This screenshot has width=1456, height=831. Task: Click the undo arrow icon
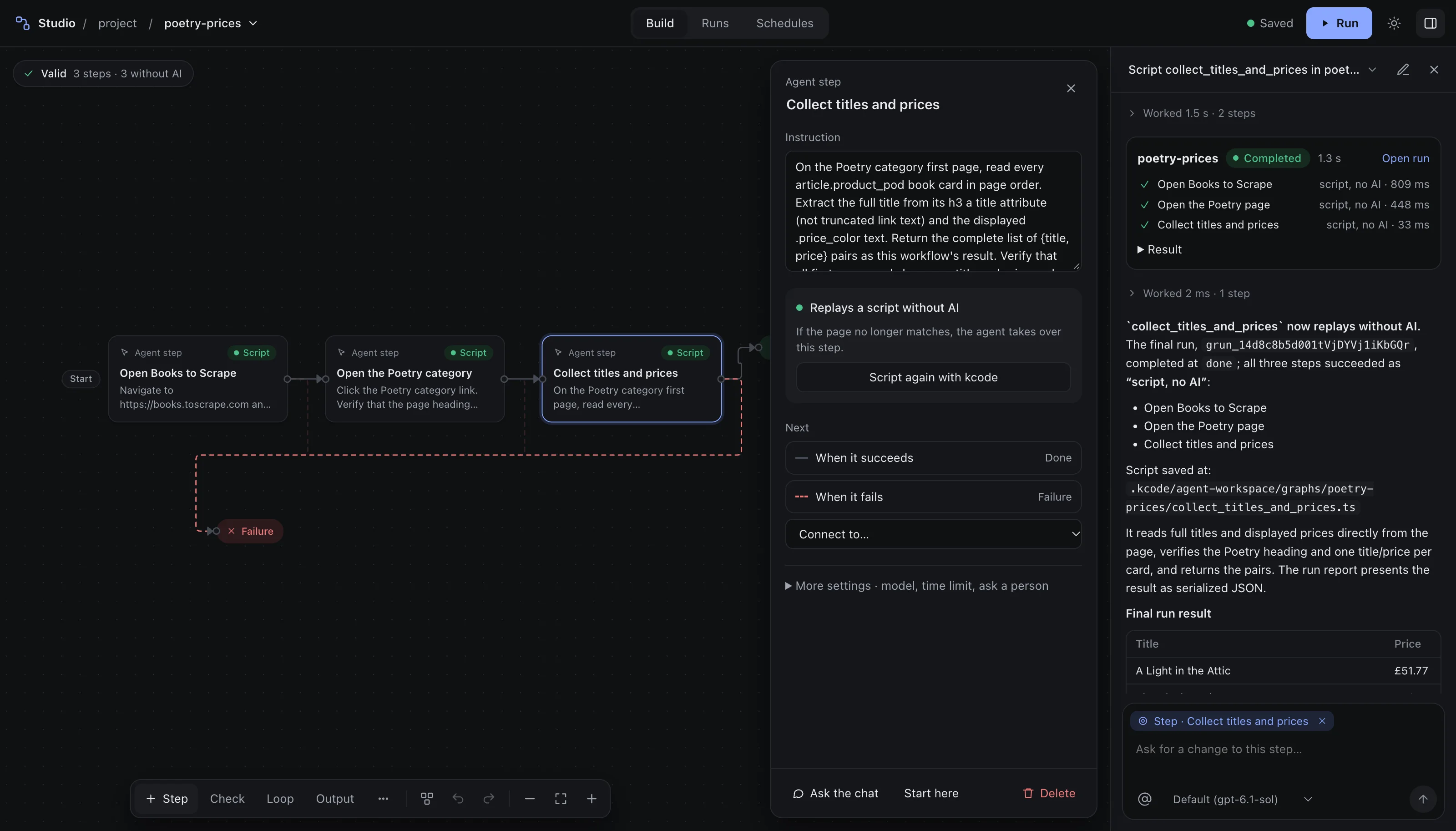[x=458, y=799]
